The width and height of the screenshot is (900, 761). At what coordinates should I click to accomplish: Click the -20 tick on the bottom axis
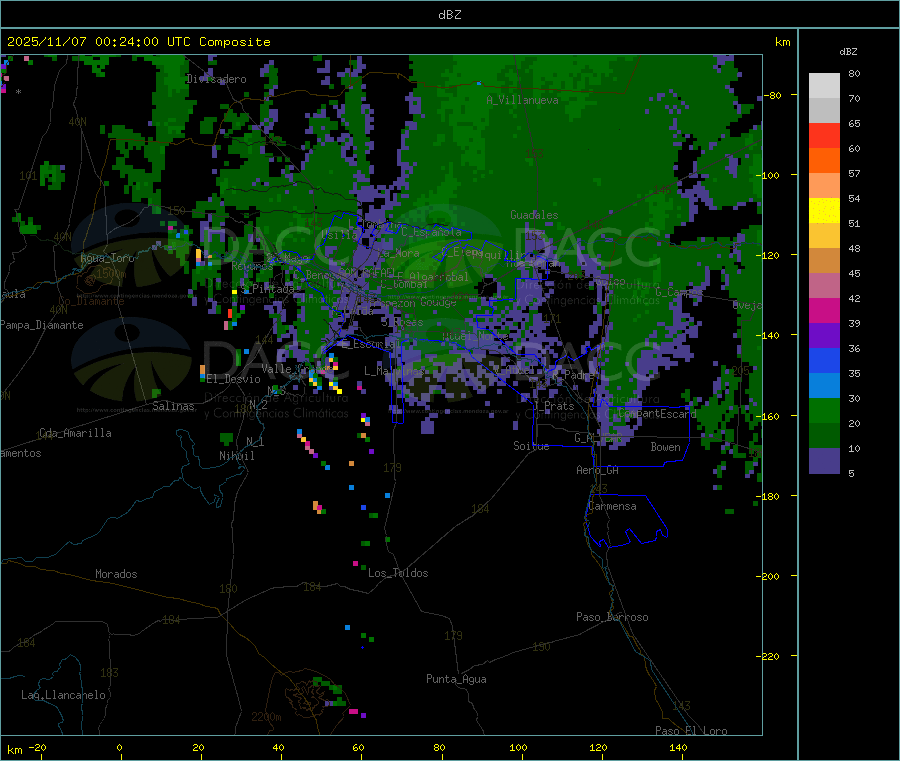pos(38,747)
